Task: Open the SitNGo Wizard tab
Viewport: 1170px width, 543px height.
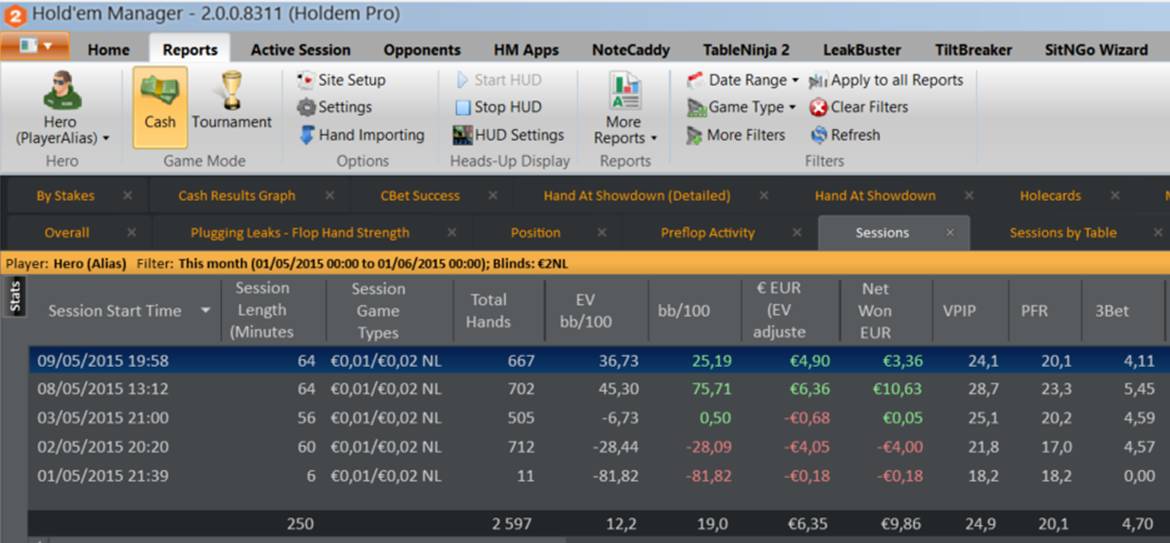Action: point(1096,50)
